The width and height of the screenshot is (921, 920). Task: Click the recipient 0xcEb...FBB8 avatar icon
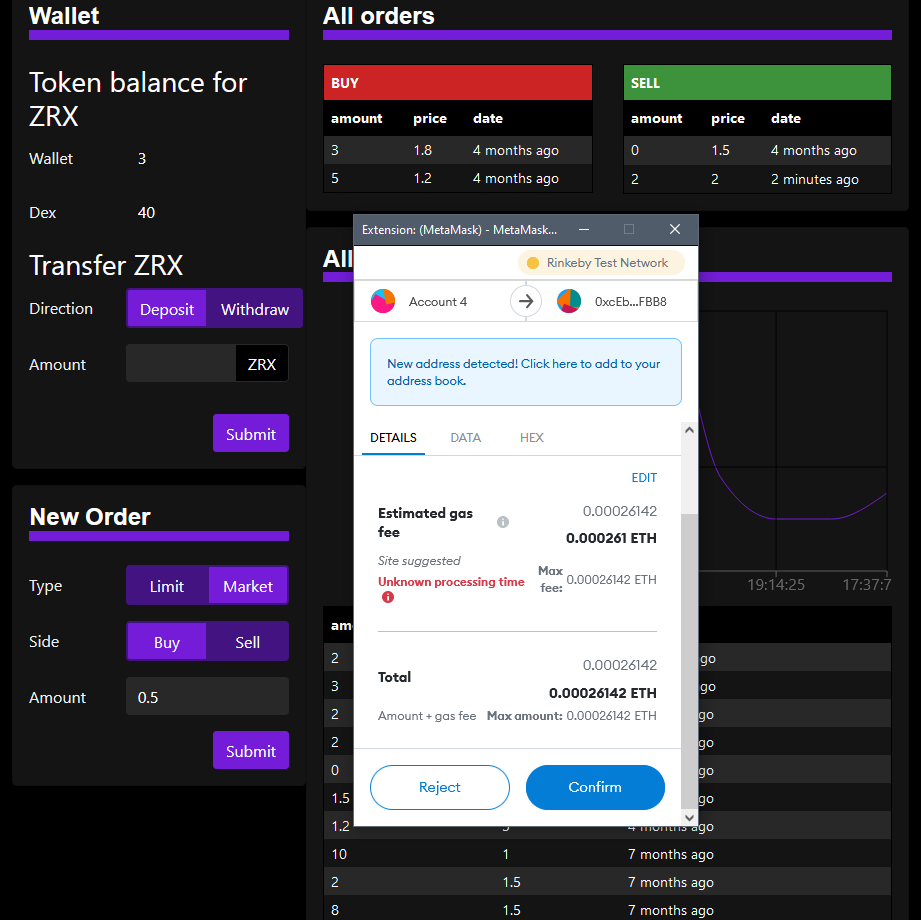click(569, 301)
